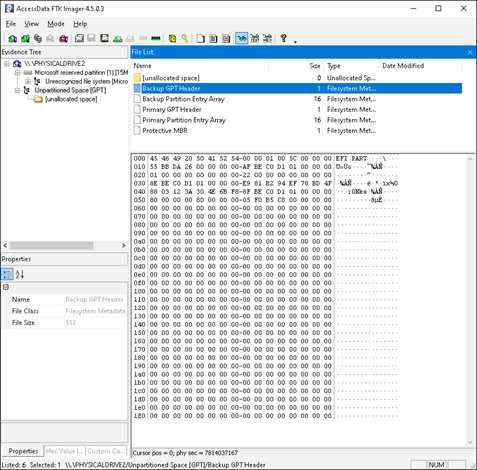
Task: Click the Export File Hash List icon
Action: (213, 39)
